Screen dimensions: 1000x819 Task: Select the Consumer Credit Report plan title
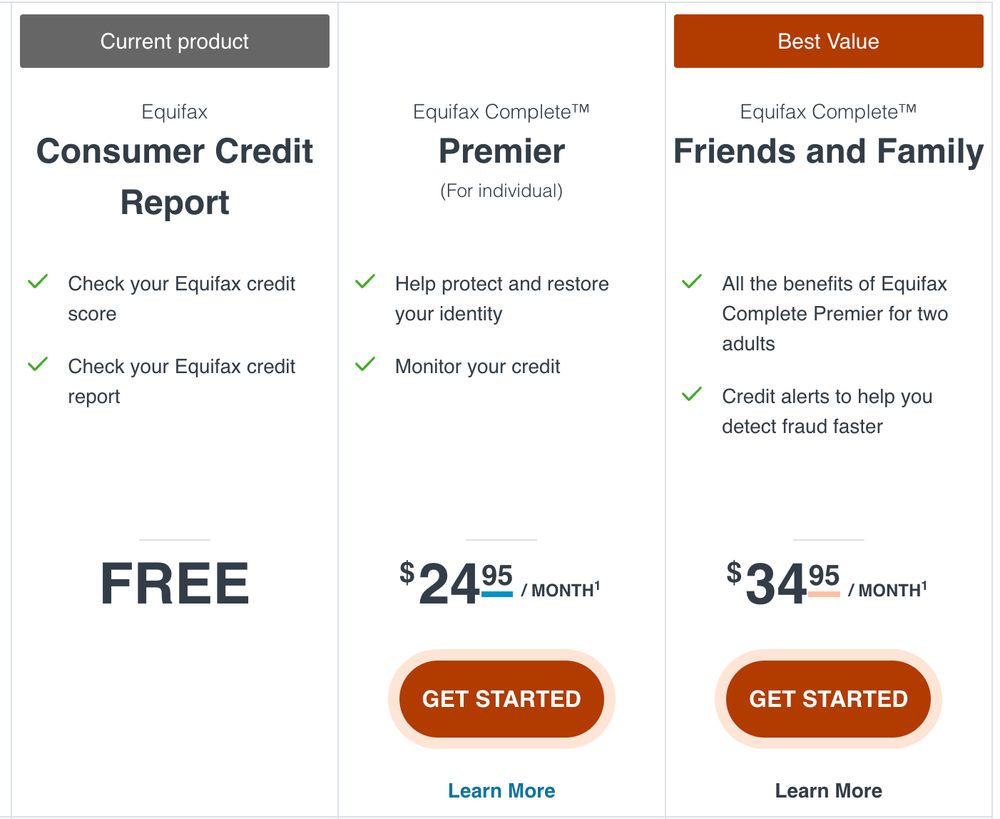tap(174, 176)
